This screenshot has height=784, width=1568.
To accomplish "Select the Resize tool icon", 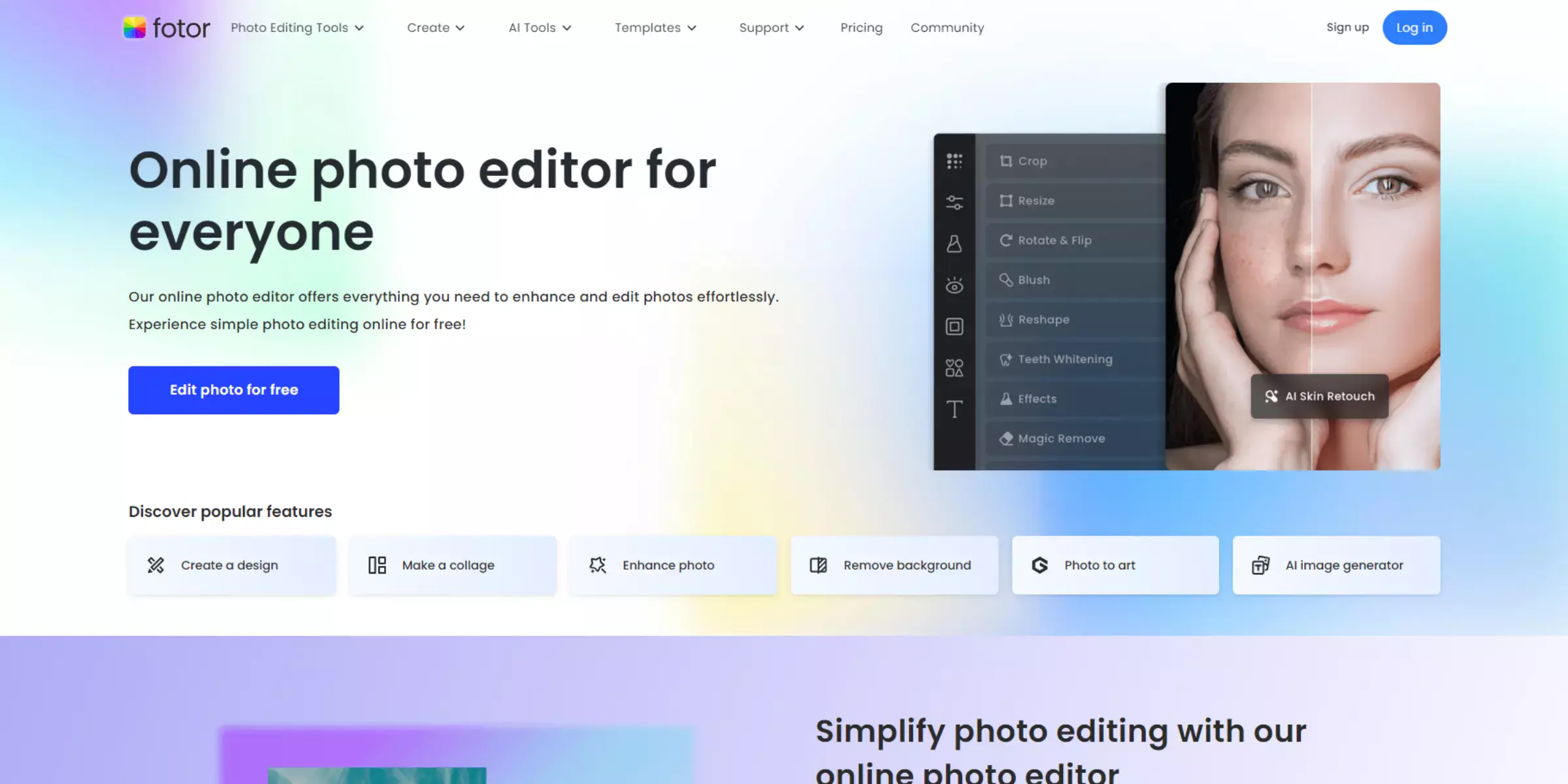I will tap(1006, 200).
